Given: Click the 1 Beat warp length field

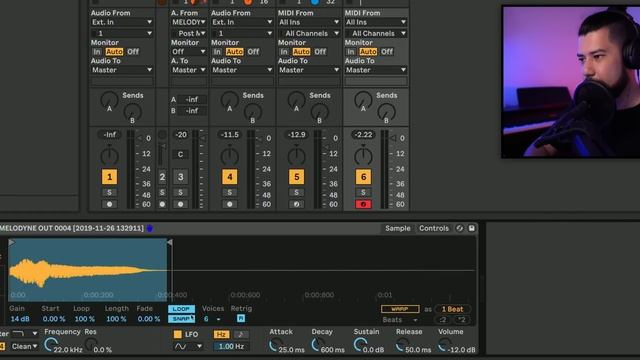Looking at the screenshot, I should (453, 309).
